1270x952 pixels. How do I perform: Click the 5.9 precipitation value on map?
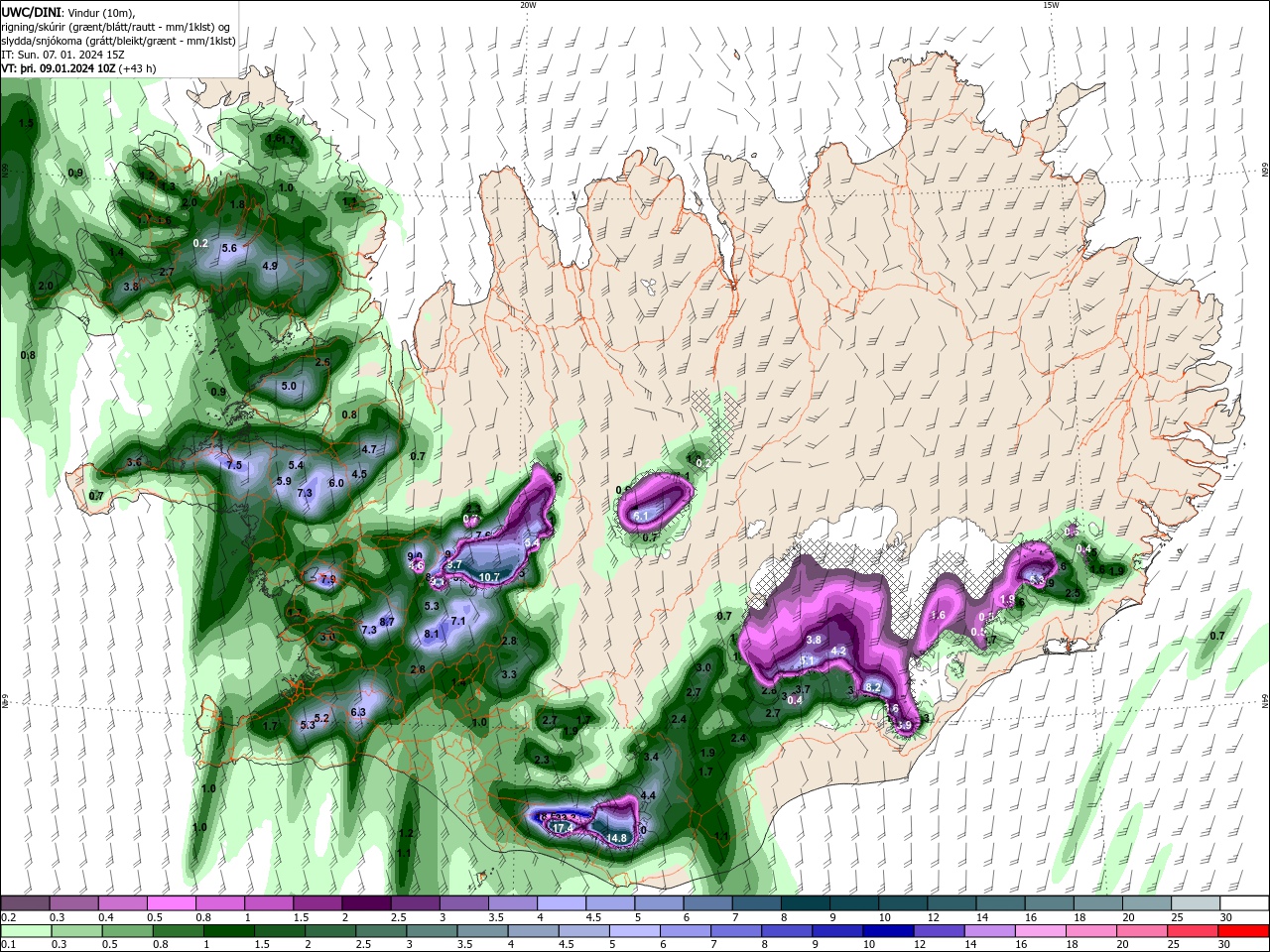(284, 481)
